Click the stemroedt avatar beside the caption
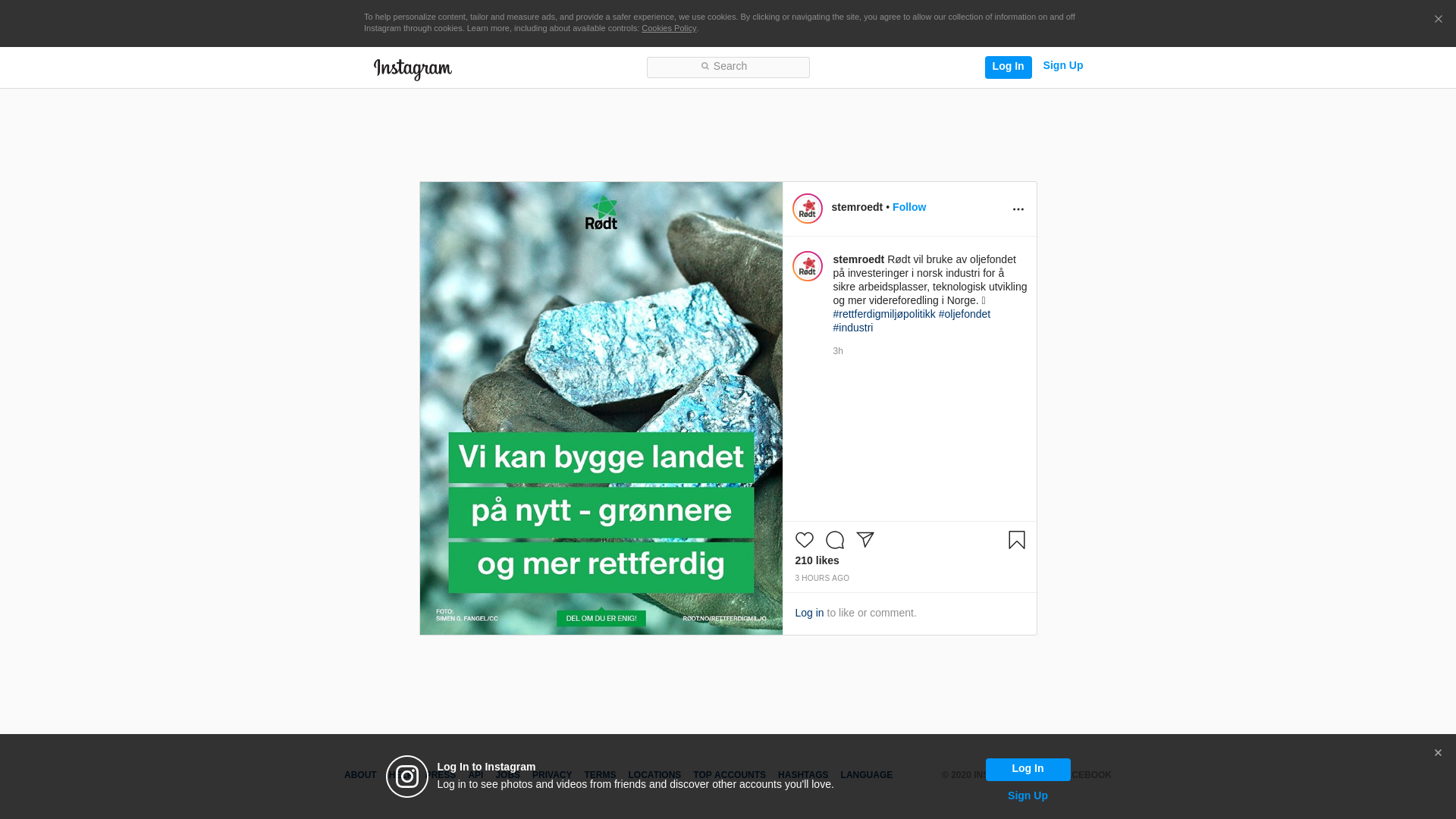The image size is (1456, 819). coord(808,266)
